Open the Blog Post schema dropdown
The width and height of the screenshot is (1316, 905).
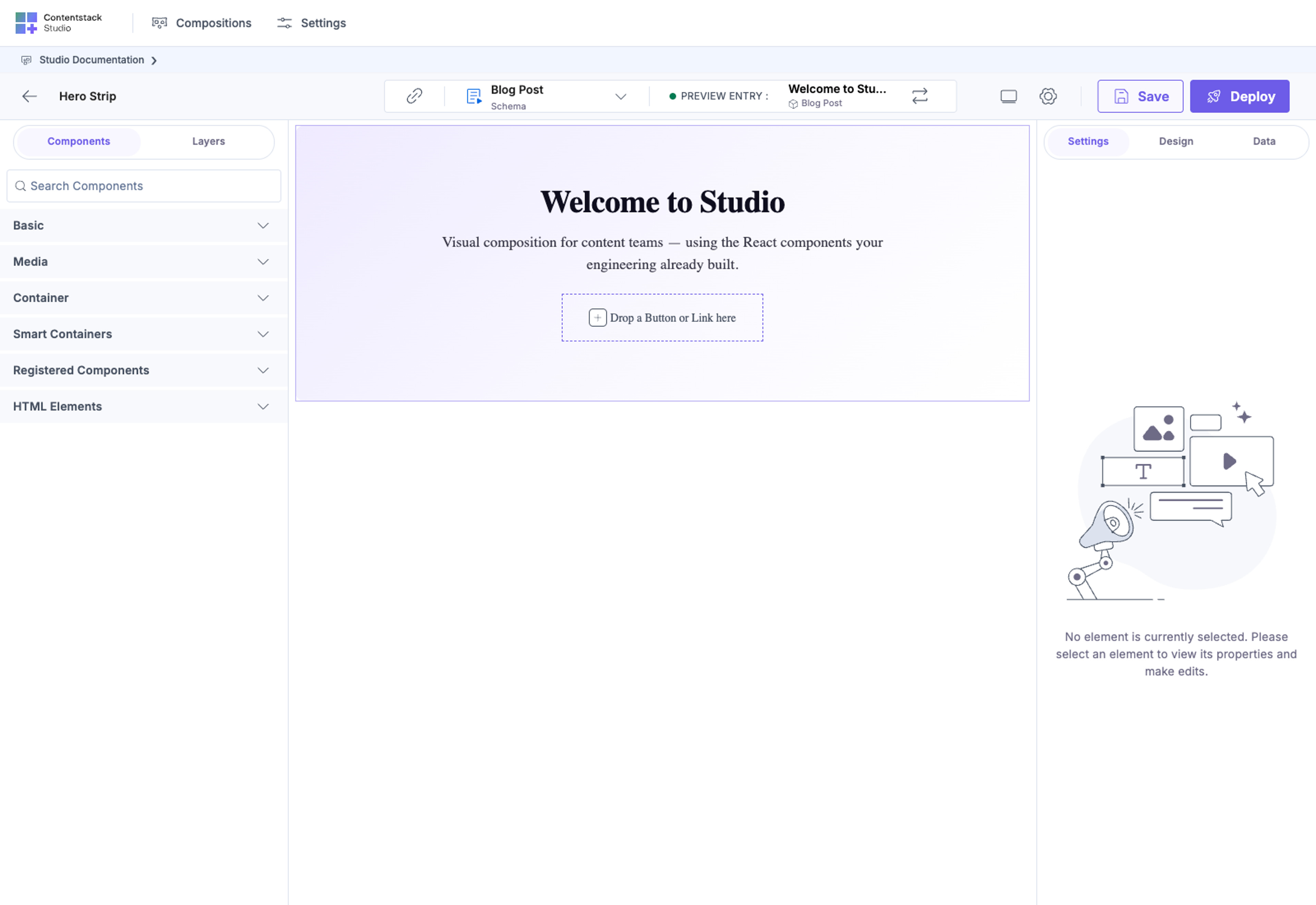(x=621, y=96)
